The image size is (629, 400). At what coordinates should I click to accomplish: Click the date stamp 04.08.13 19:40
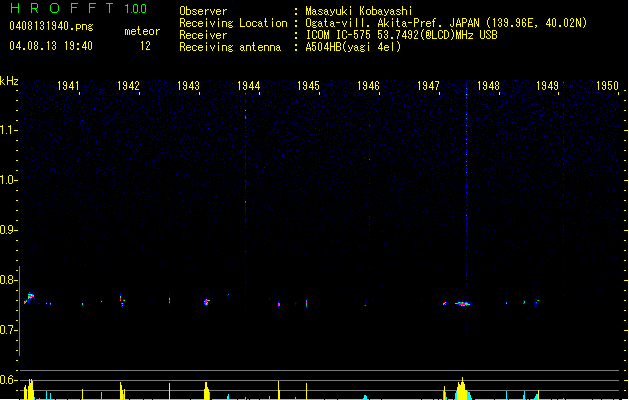pos(51,46)
